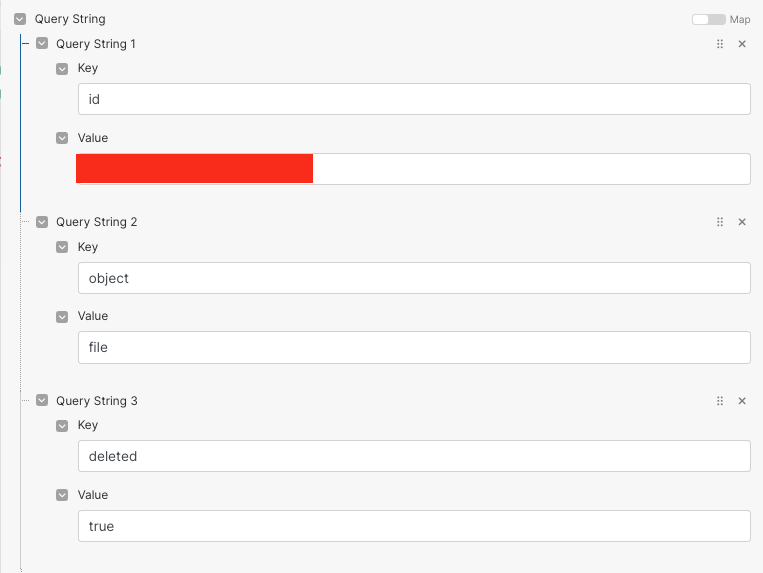Click the Key field containing "object"
Image resolution: width=763 pixels, height=573 pixels.
click(x=414, y=278)
